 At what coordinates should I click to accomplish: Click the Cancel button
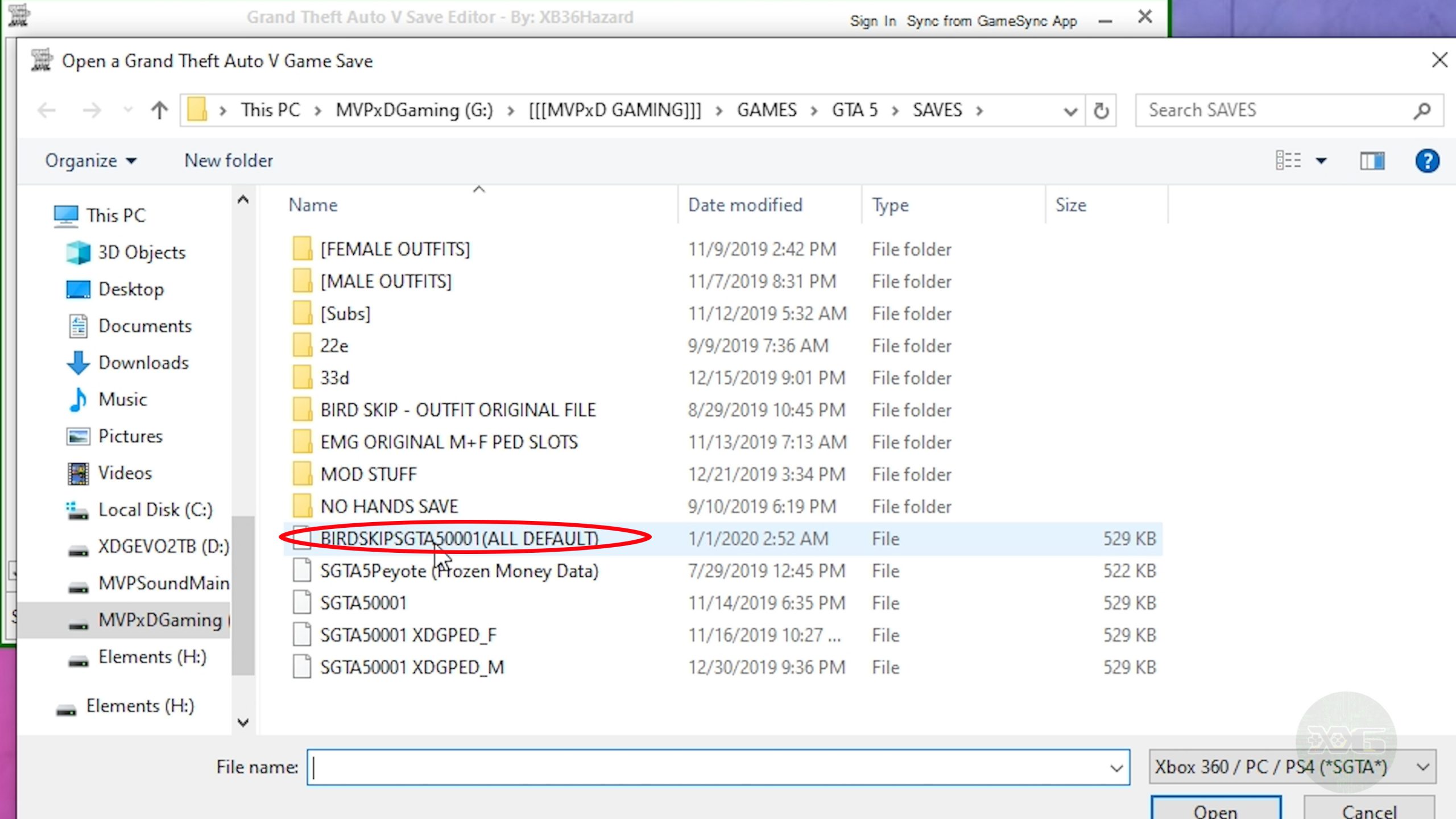coord(1370,812)
